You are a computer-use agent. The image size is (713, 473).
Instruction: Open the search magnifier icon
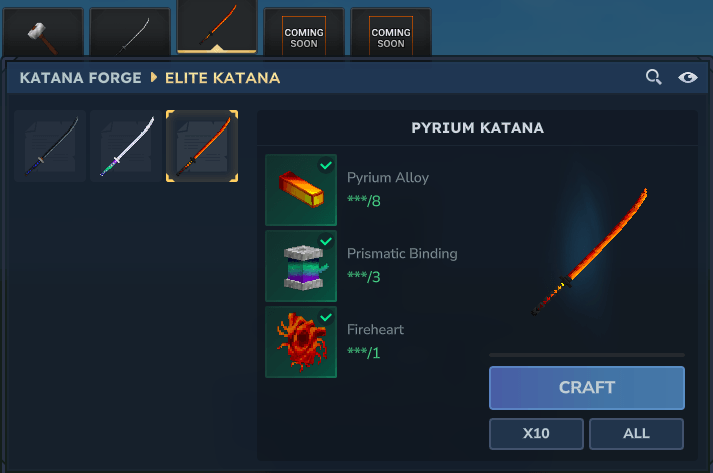[653, 77]
